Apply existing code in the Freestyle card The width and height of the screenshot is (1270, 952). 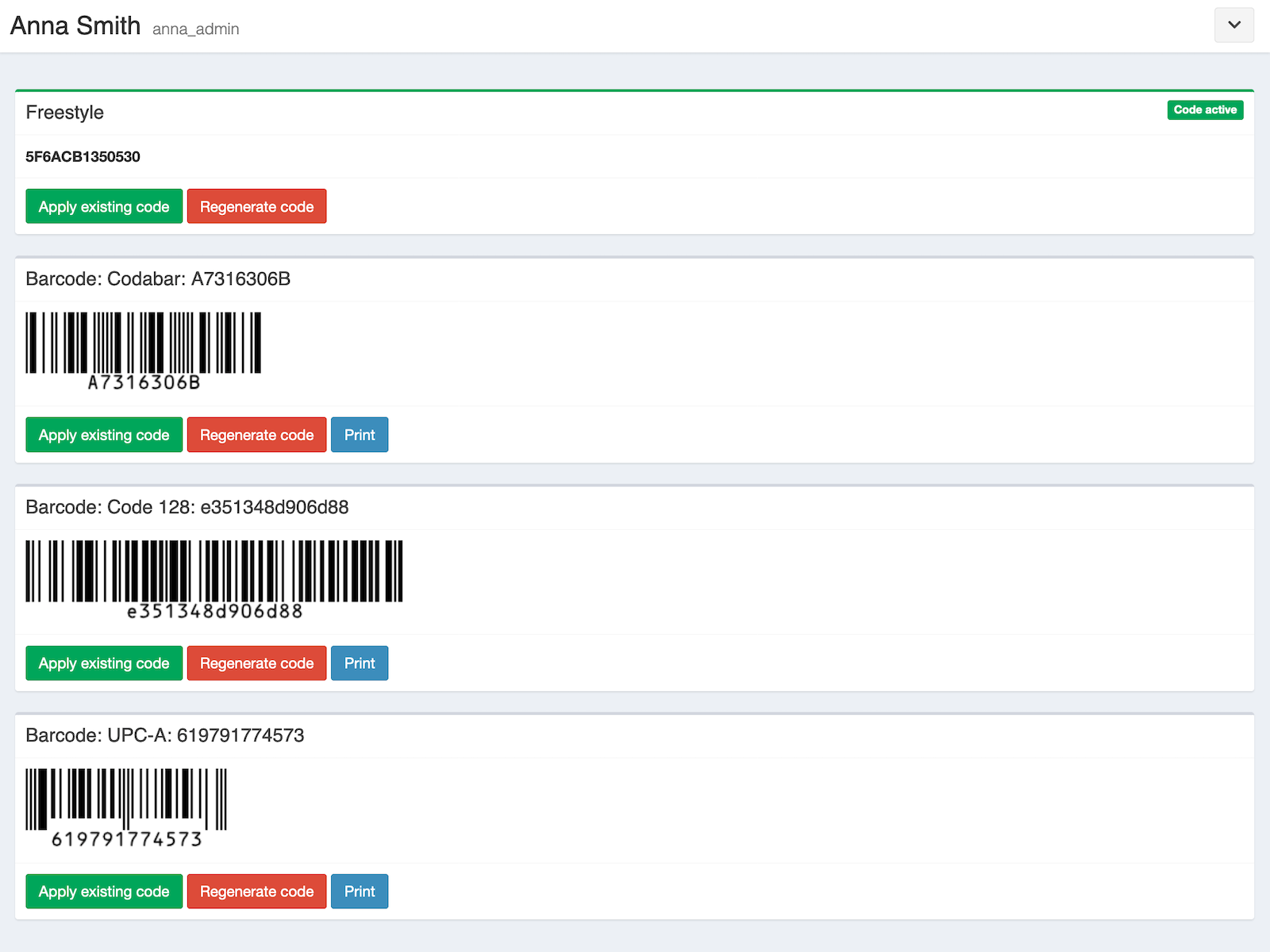[104, 206]
